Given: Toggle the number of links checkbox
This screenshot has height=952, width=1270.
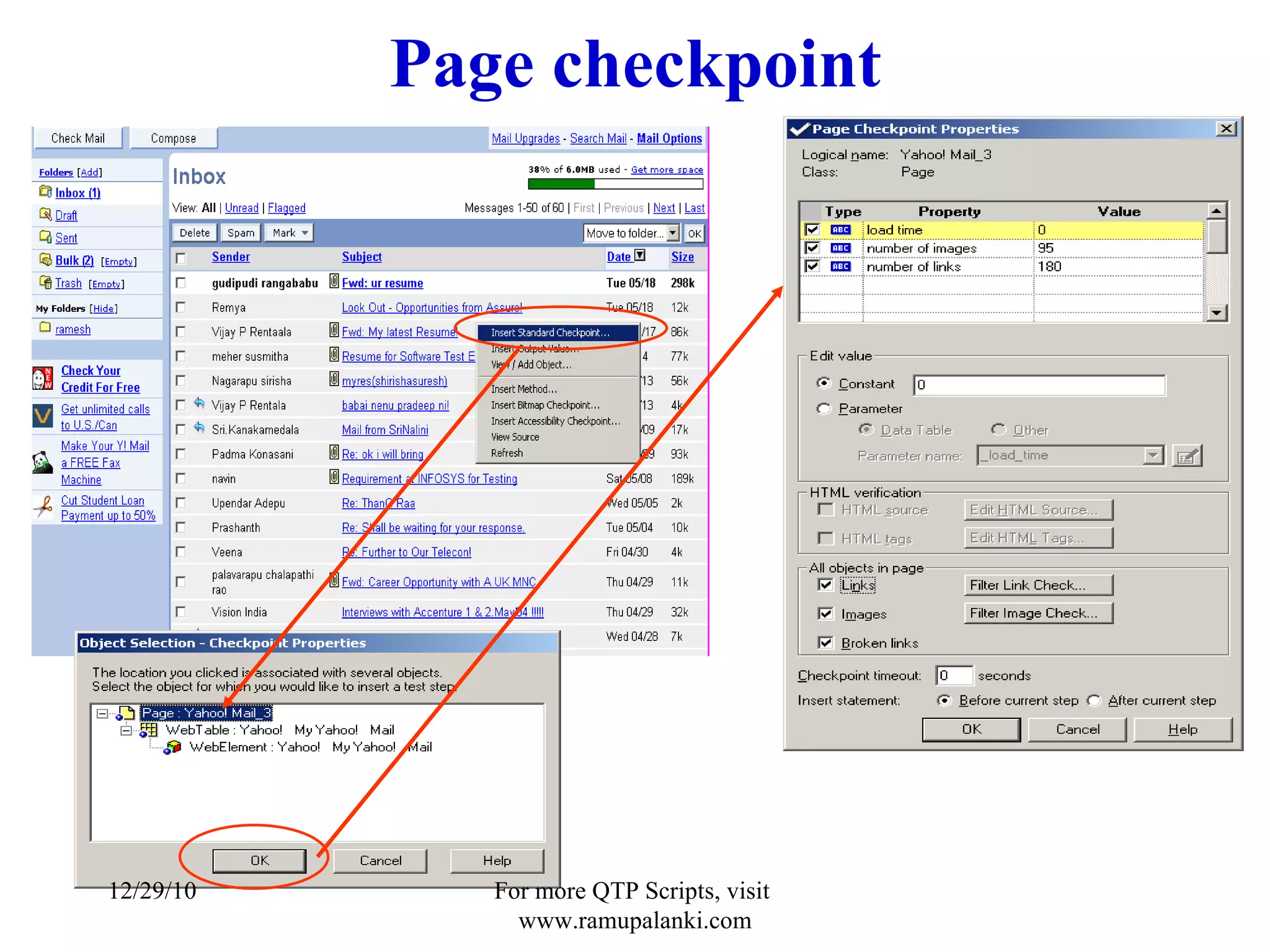Looking at the screenshot, I should pyautogui.click(x=812, y=267).
